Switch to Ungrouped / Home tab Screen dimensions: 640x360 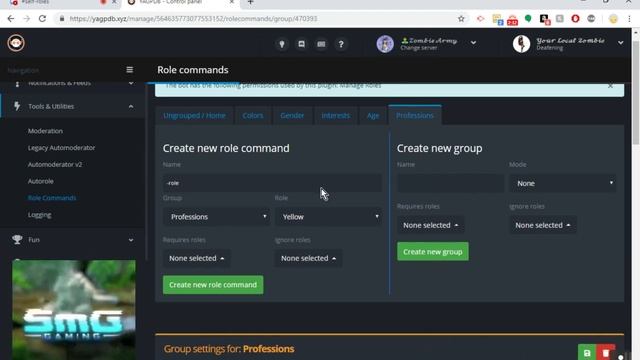[194, 116]
